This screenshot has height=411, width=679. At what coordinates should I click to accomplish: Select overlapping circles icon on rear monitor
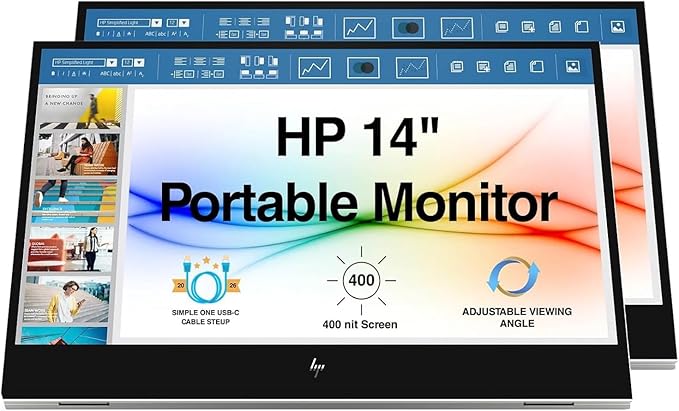[x=408, y=28]
